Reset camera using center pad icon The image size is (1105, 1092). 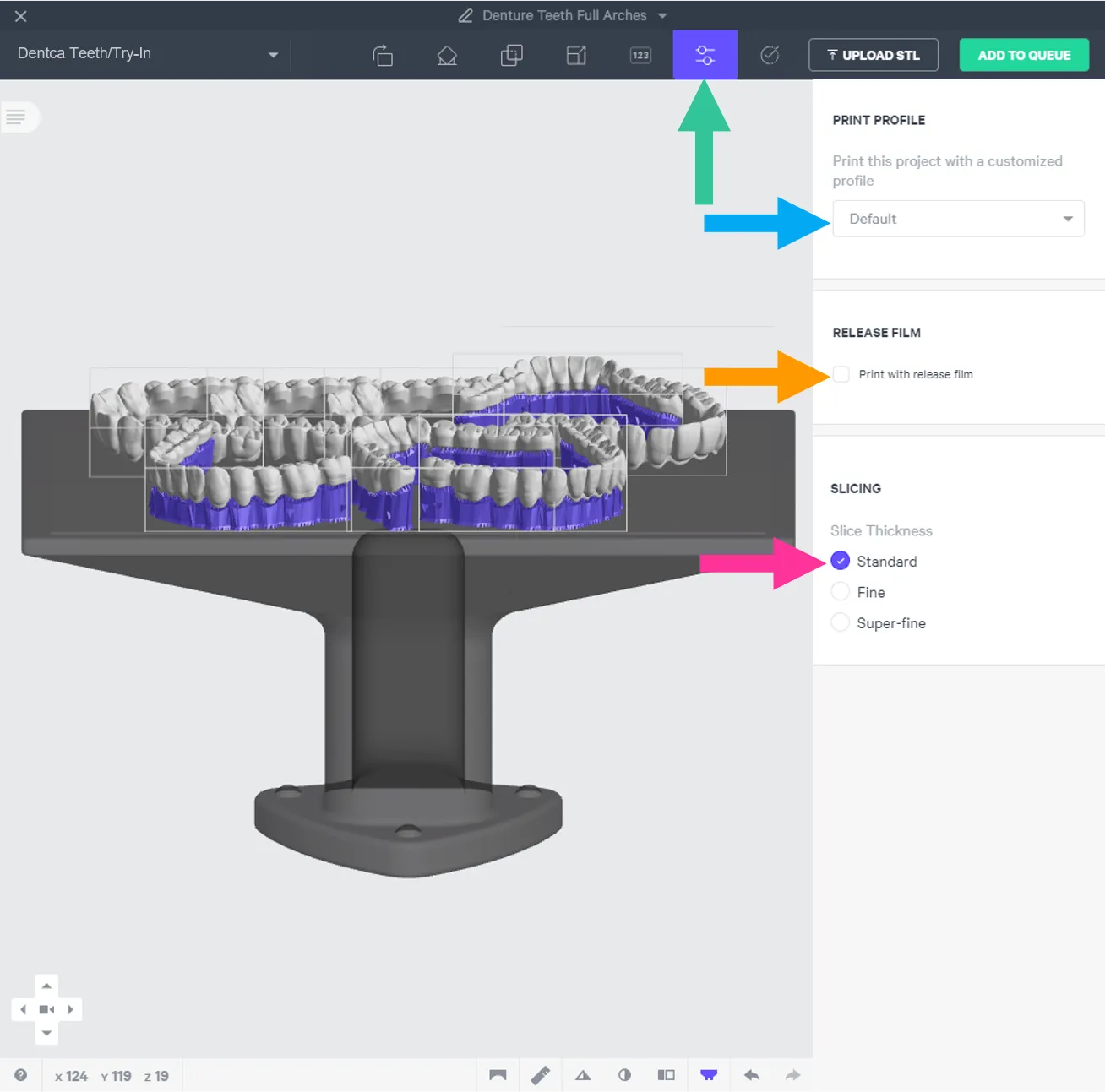[x=46, y=1009]
